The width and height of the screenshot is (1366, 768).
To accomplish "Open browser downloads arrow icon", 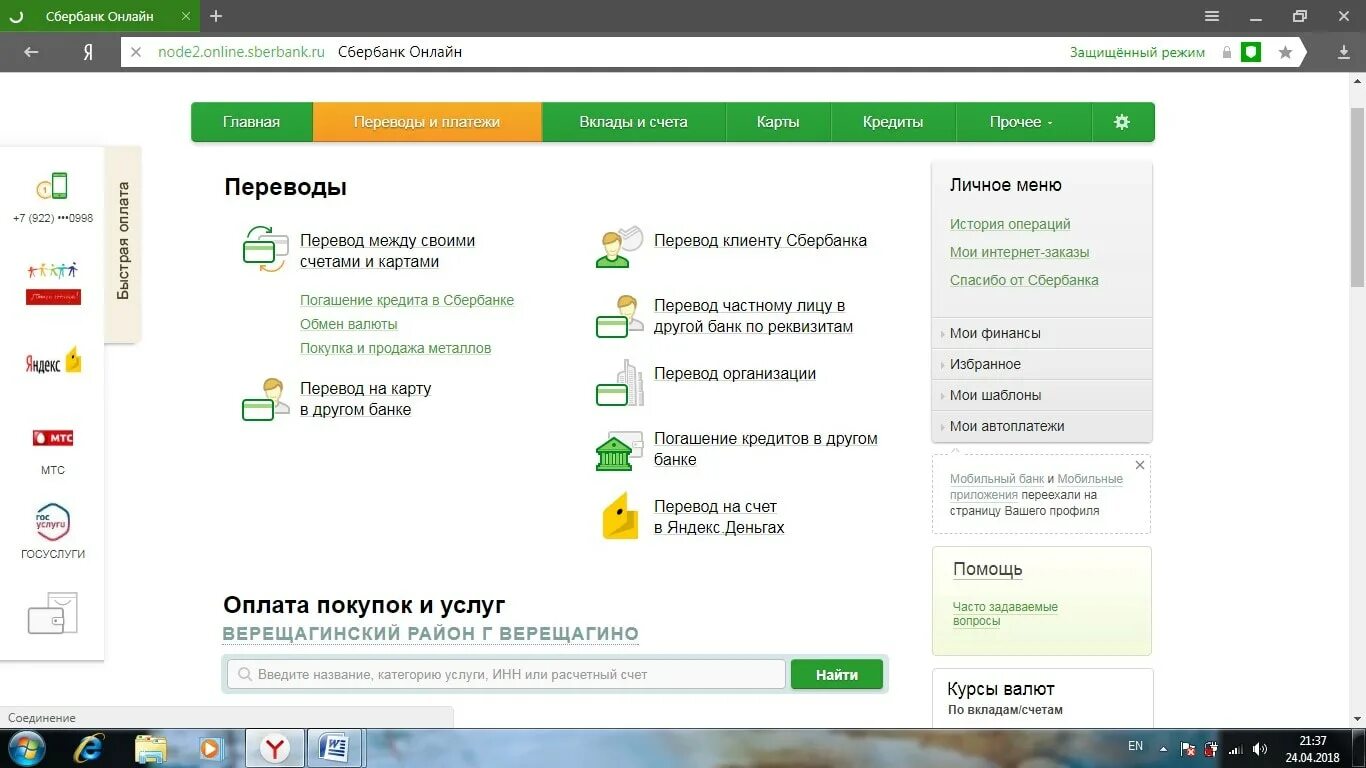I will (x=1344, y=52).
